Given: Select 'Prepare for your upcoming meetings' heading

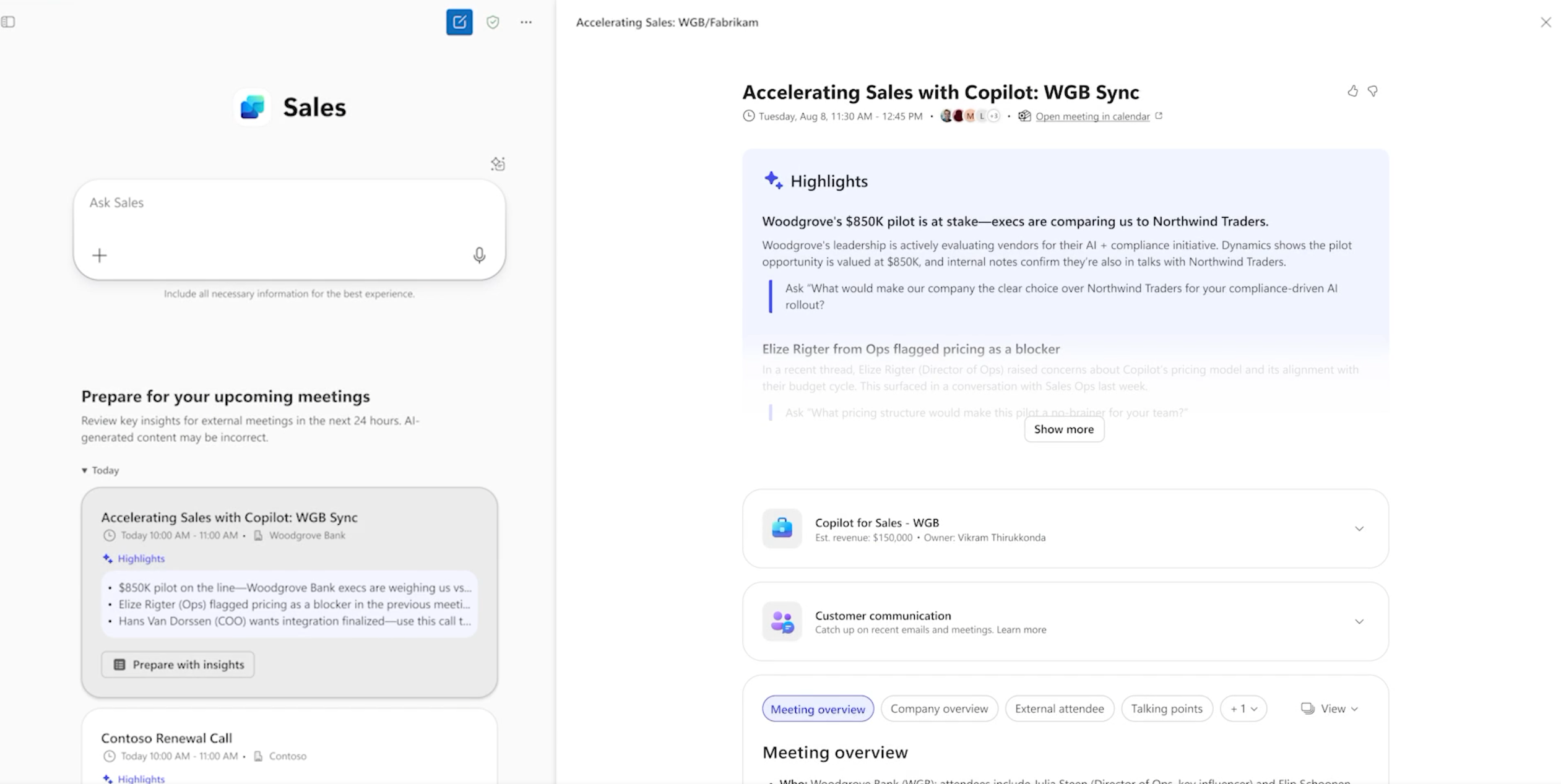Looking at the screenshot, I should click(x=225, y=396).
